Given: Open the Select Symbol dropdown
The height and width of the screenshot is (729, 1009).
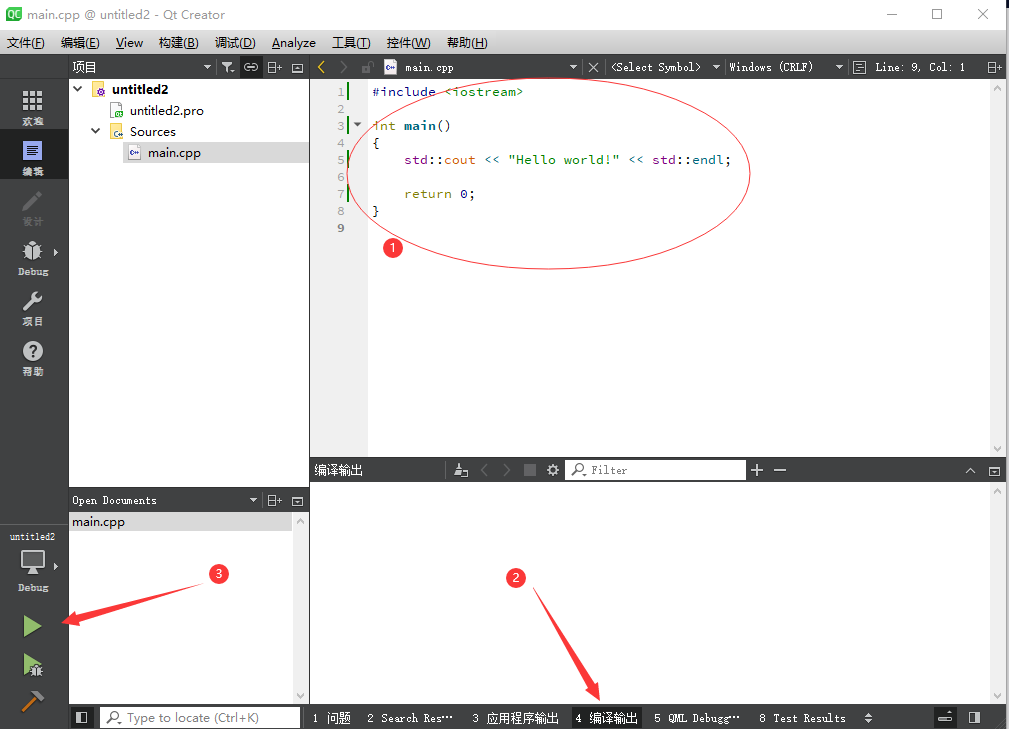Looking at the screenshot, I should coord(716,67).
